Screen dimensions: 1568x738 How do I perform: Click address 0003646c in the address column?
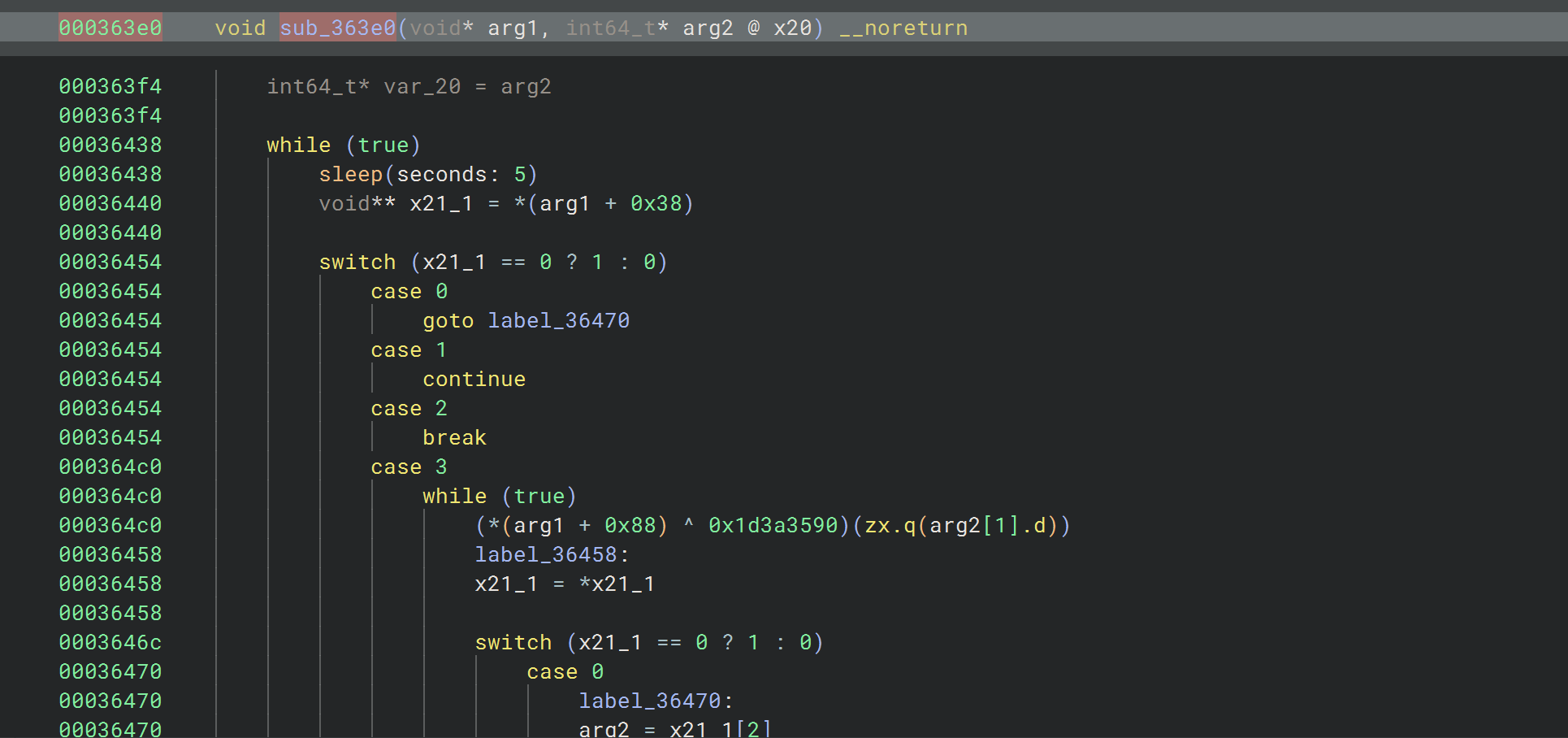[x=110, y=642]
